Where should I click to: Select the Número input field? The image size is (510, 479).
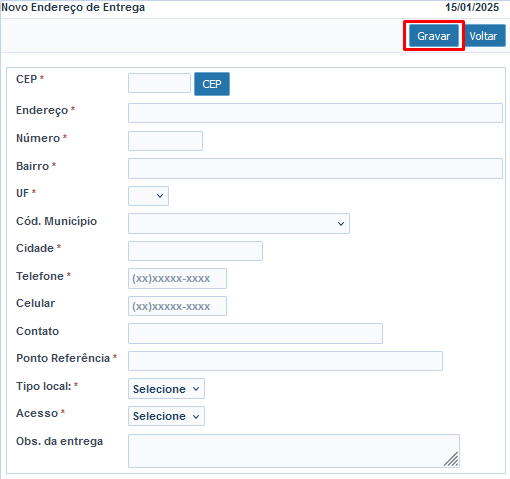165,141
